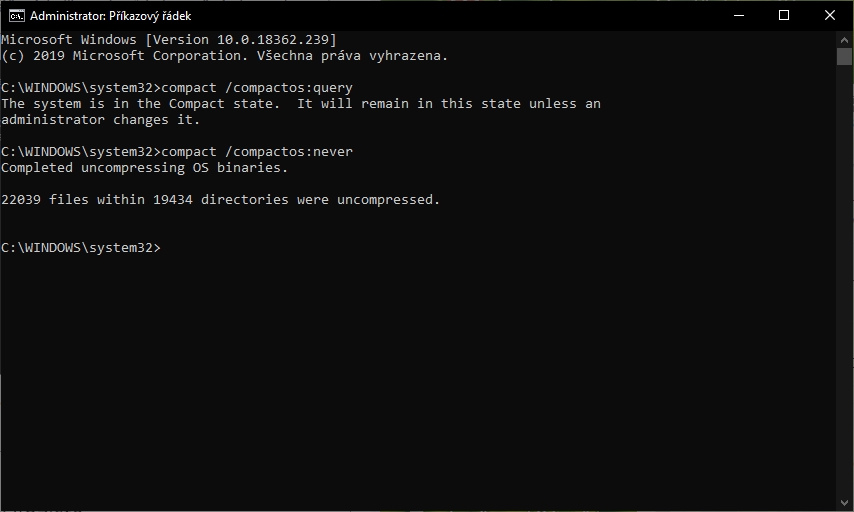Click the vertical scrollbar thumb
Screen dimensions: 854x512
click(844, 56)
